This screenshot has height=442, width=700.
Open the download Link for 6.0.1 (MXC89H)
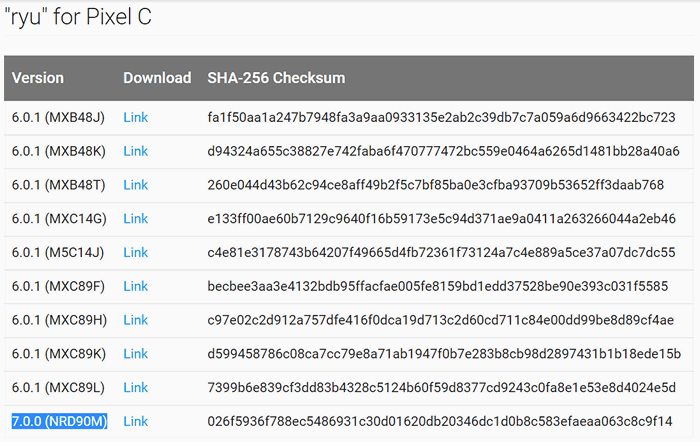pos(135,320)
